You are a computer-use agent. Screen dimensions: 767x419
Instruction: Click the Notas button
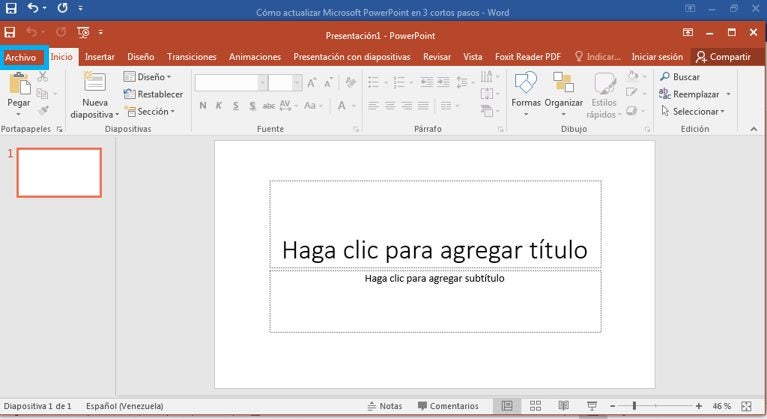[x=385, y=406]
